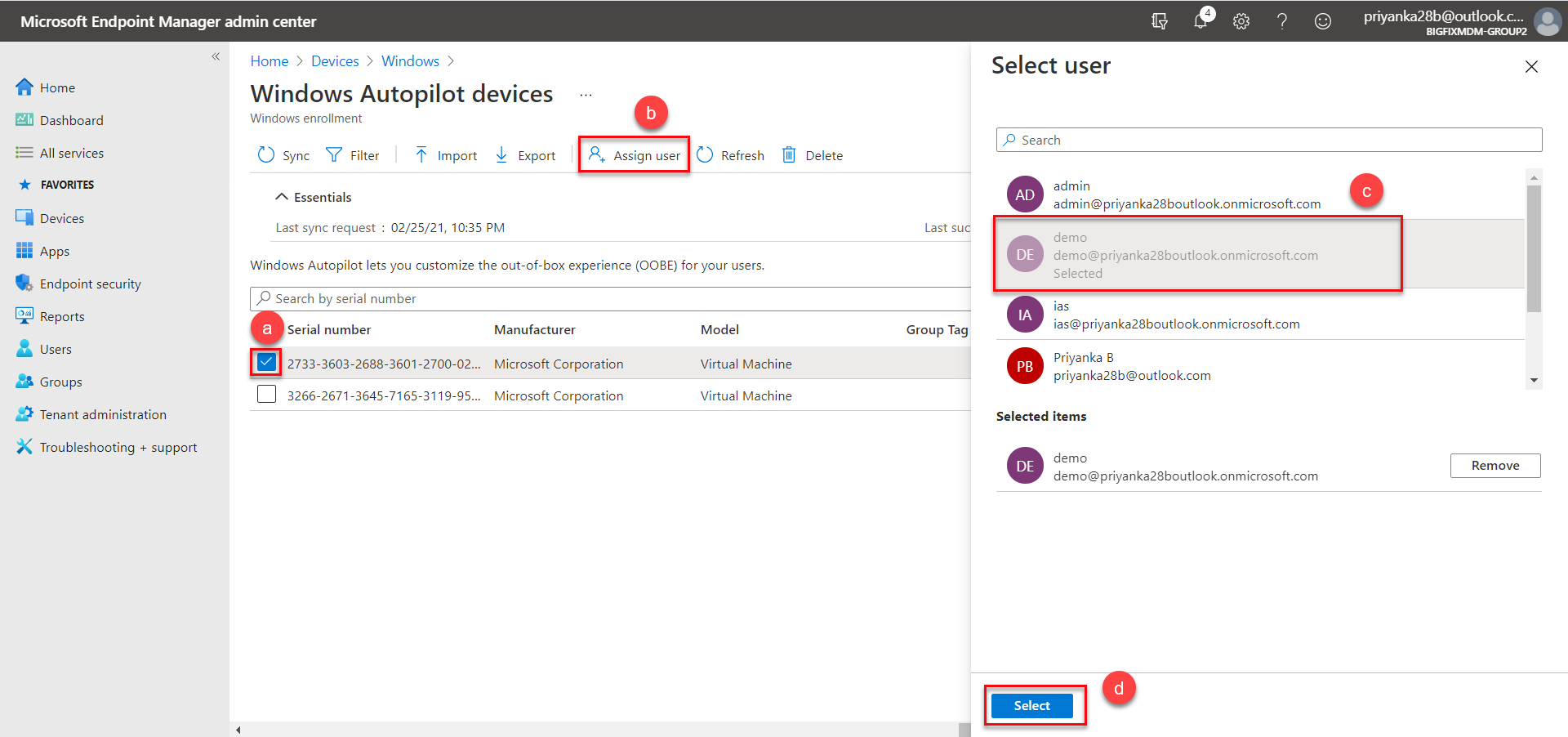Click the Delete trash can icon

[x=789, y=155]
